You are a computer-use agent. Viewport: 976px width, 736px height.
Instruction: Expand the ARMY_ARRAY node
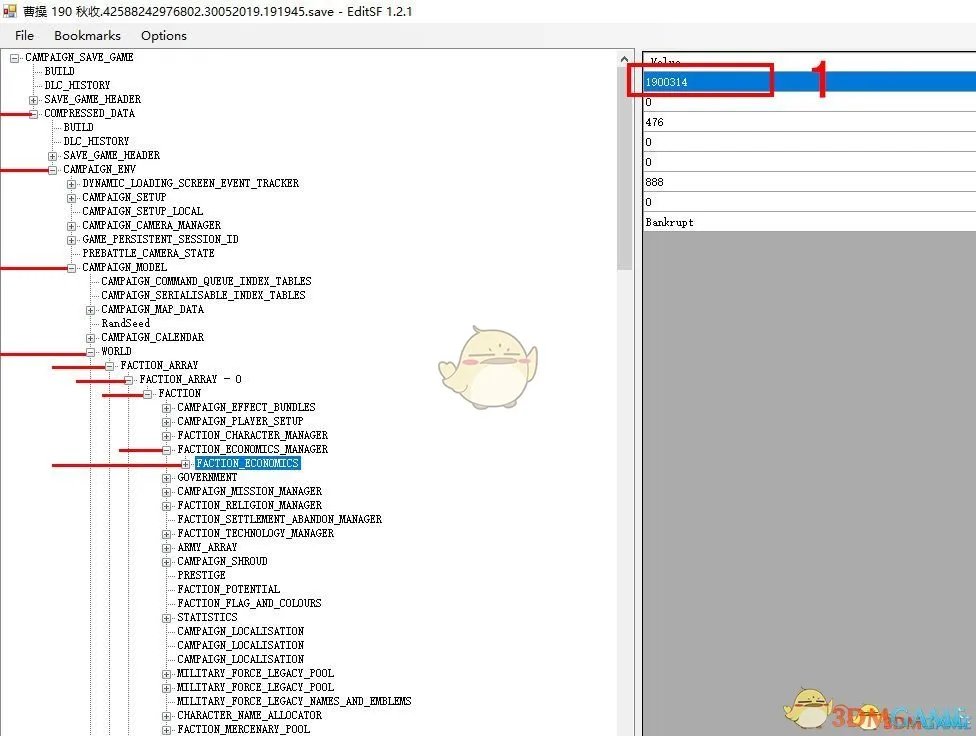(167, 548)
